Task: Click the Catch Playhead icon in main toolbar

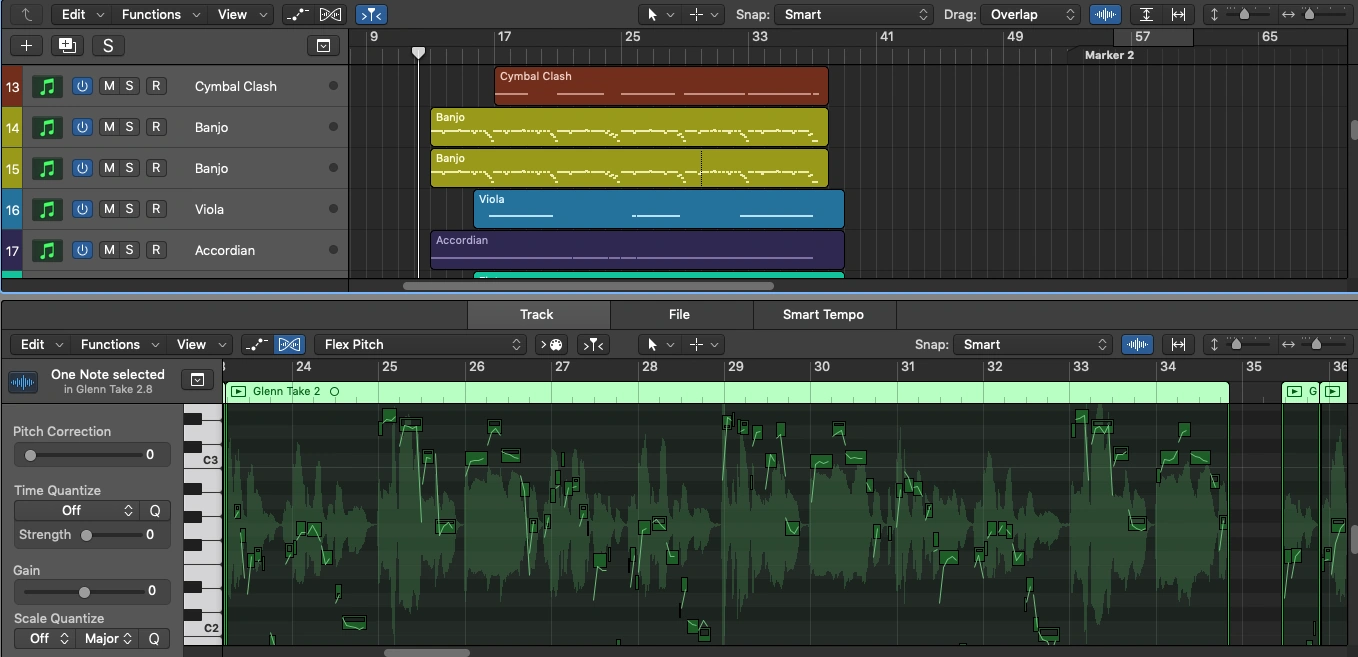Action: coord(371,14)
